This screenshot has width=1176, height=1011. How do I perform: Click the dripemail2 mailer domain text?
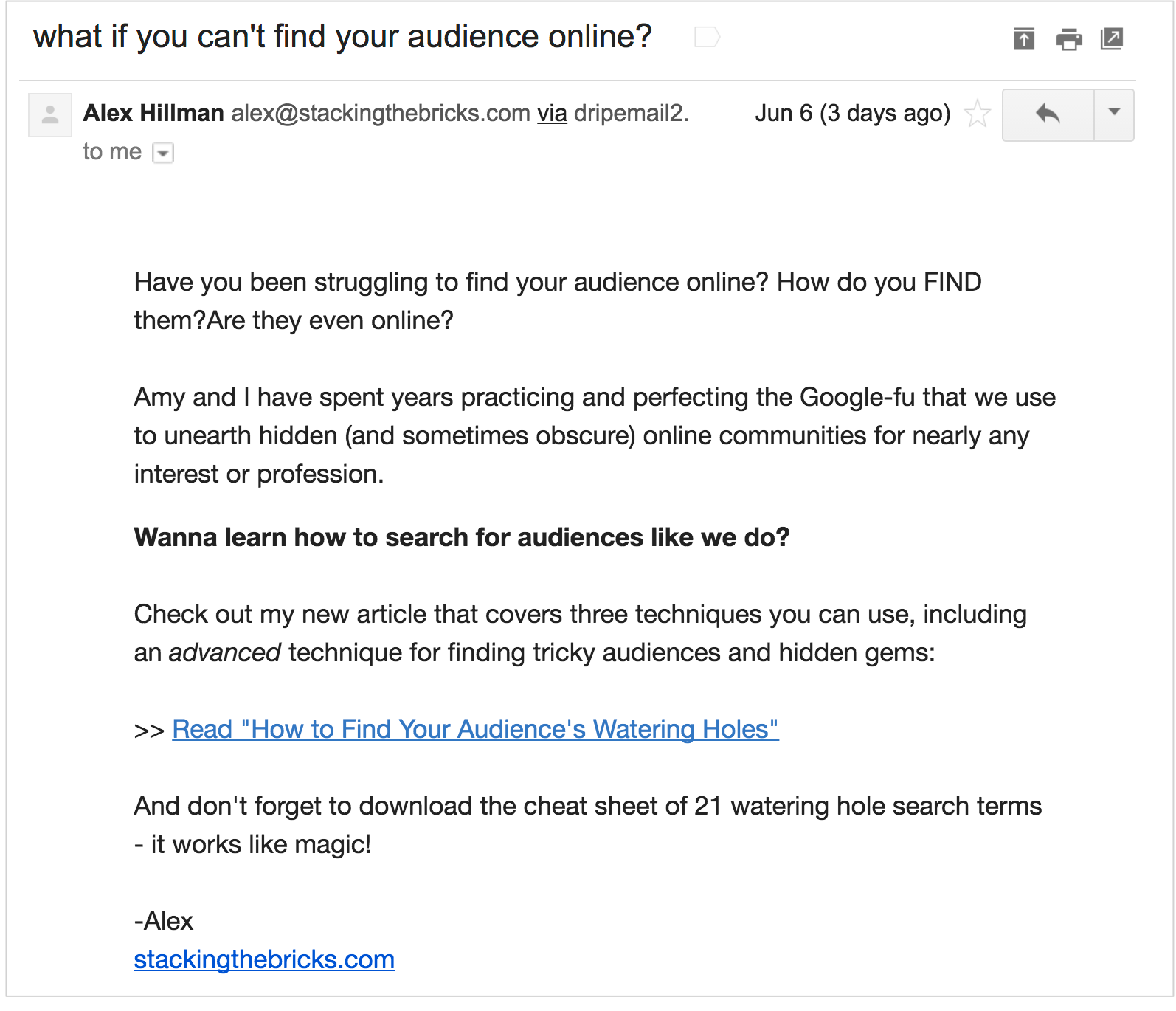click(631, 114)
